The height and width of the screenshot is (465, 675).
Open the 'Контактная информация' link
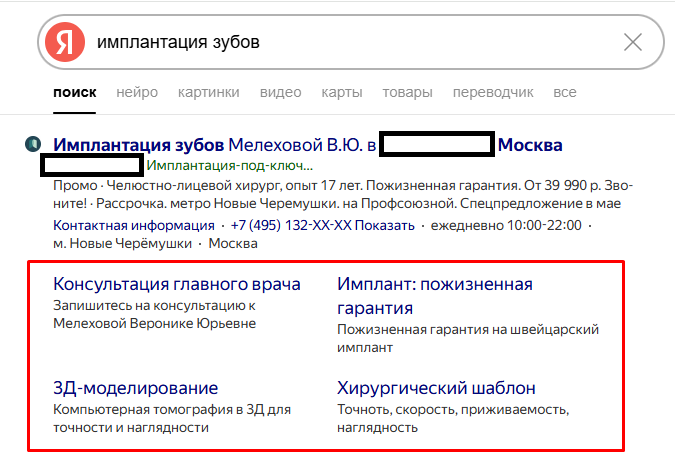coord(133,225)
